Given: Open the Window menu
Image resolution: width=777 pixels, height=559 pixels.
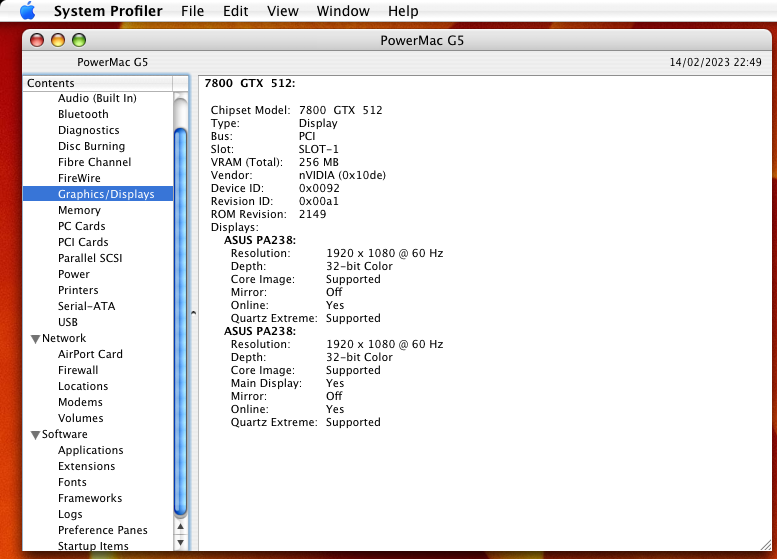Looking at the screenshot, I should 343,11.
